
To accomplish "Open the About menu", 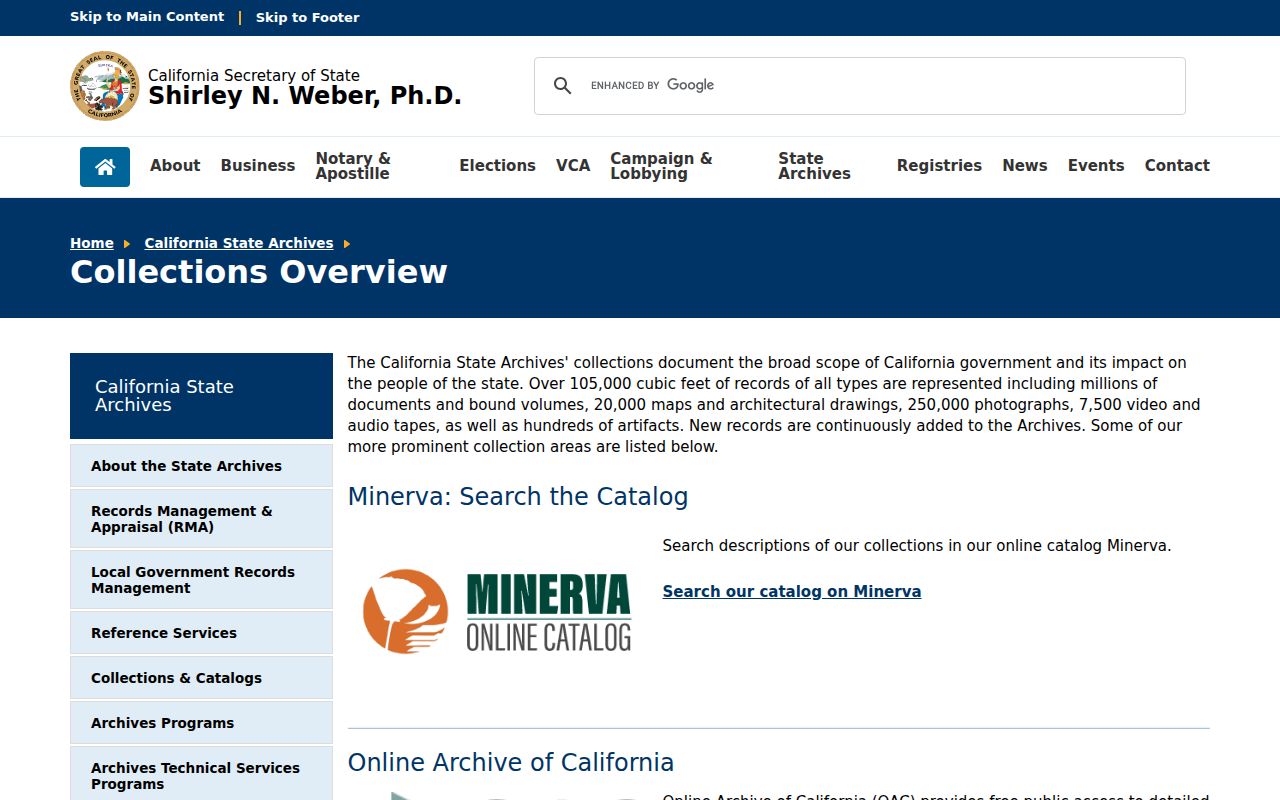I will tap(175, 166).
